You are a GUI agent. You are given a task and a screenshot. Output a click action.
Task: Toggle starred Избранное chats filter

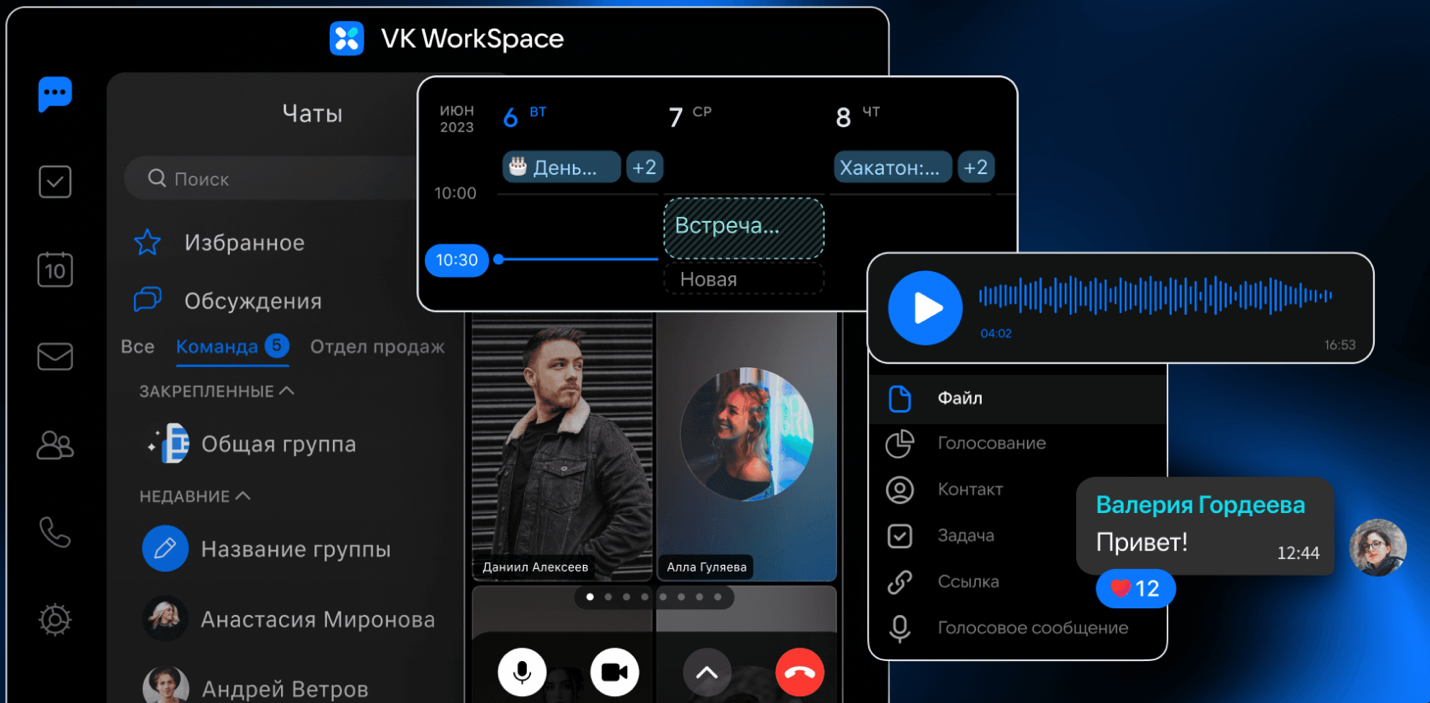(246, 241)
